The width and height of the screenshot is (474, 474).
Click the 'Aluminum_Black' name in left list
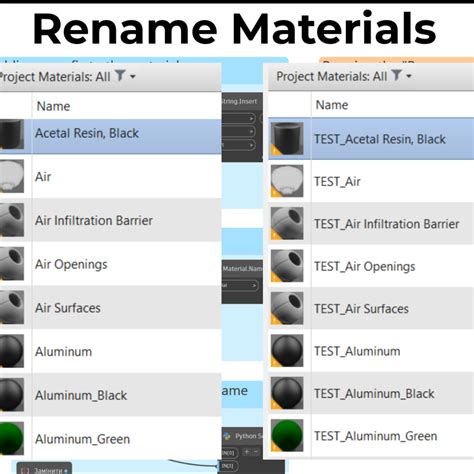81,396
